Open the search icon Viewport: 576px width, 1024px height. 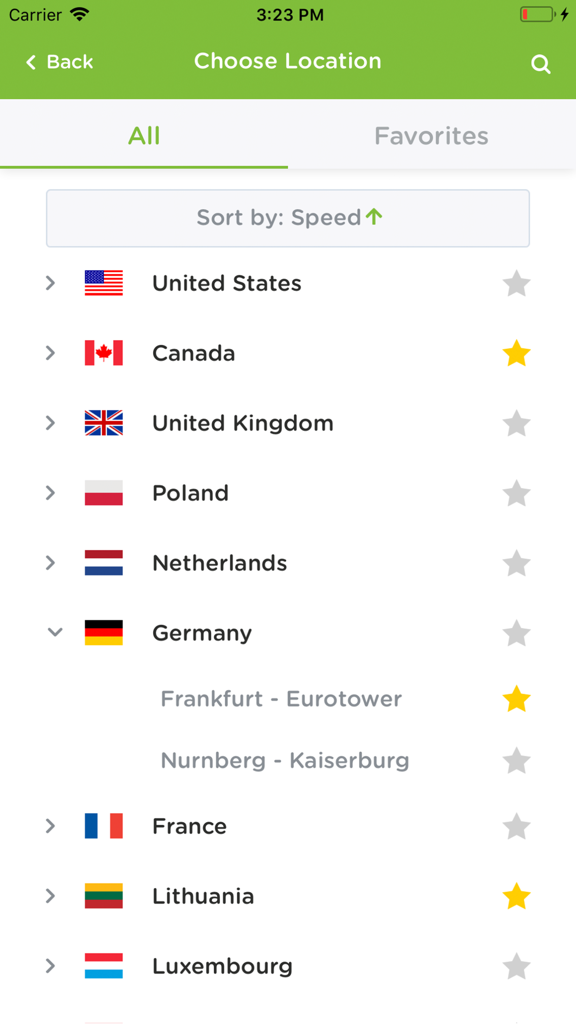pos(541,63)
